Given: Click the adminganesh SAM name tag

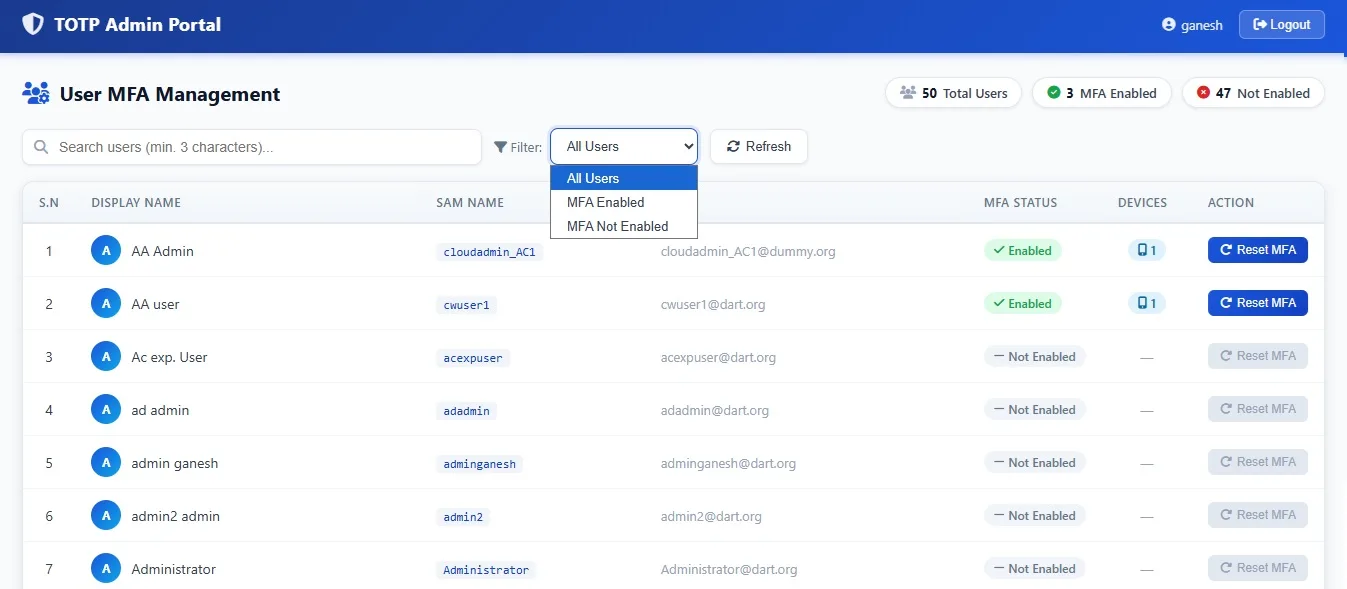Looking at the screenshot, I should (x=480, y=464).
